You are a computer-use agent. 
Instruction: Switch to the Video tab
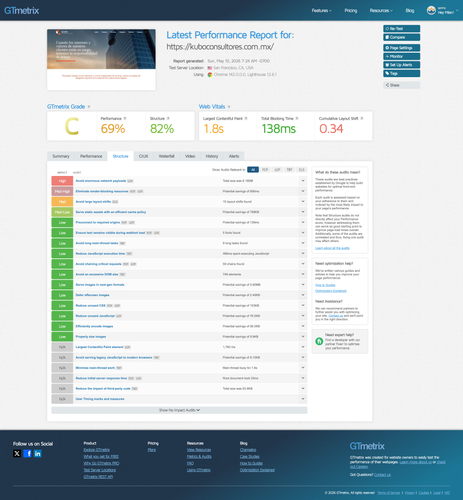tap(190, 156)
